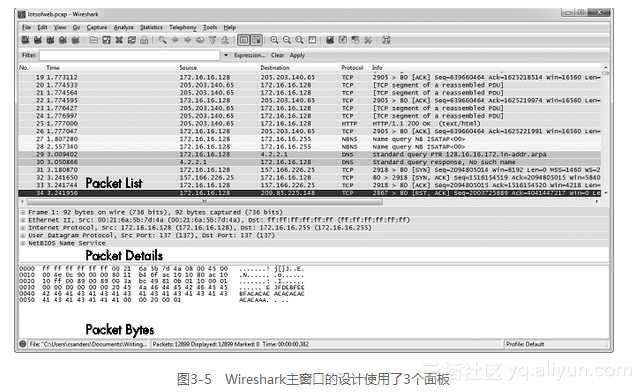Click the packet list scroll-down arrow
This screenshot has height=392, width=643.
605,193
